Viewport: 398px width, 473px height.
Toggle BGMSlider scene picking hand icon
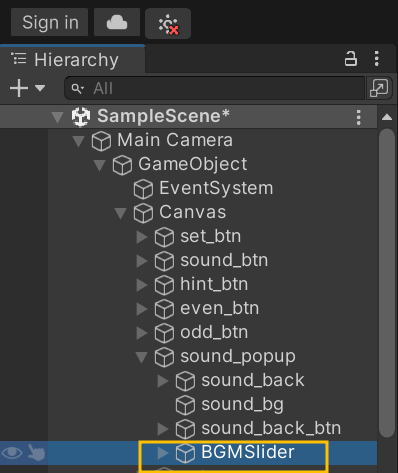[x=36, y=453]
